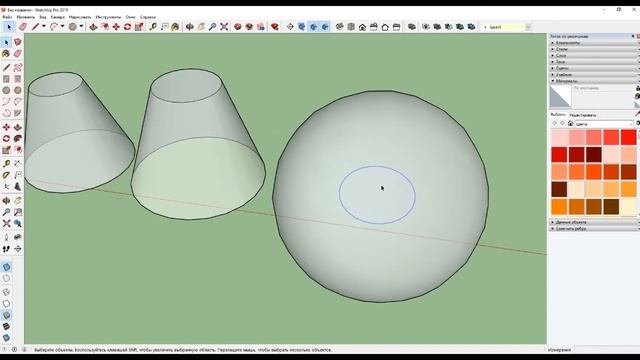Switch to the Выбрать materials tab
The width and height of the screenshot is (640, 360).
558,115
